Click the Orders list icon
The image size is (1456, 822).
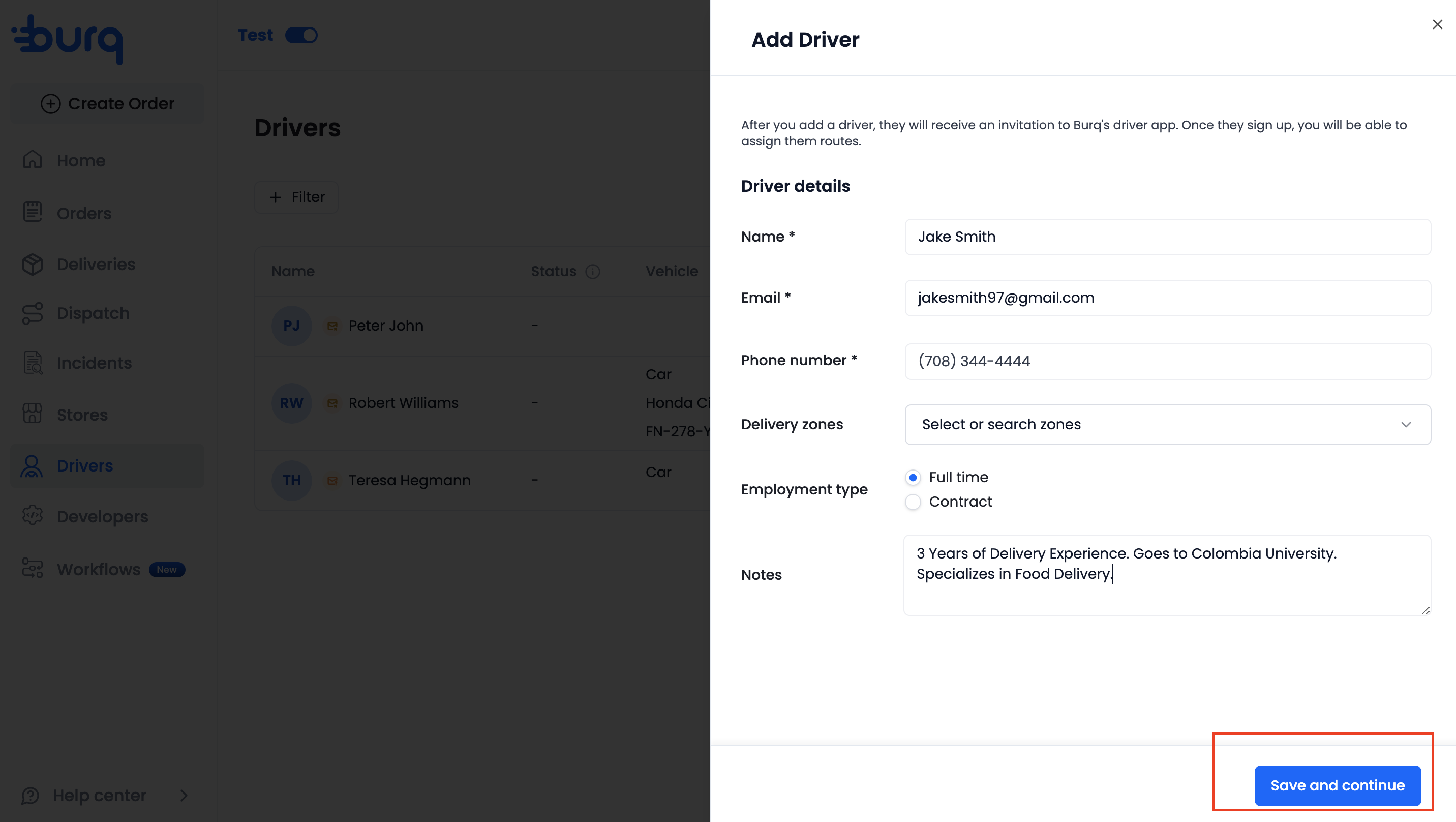pyautogui.click(x=32, y=212)
